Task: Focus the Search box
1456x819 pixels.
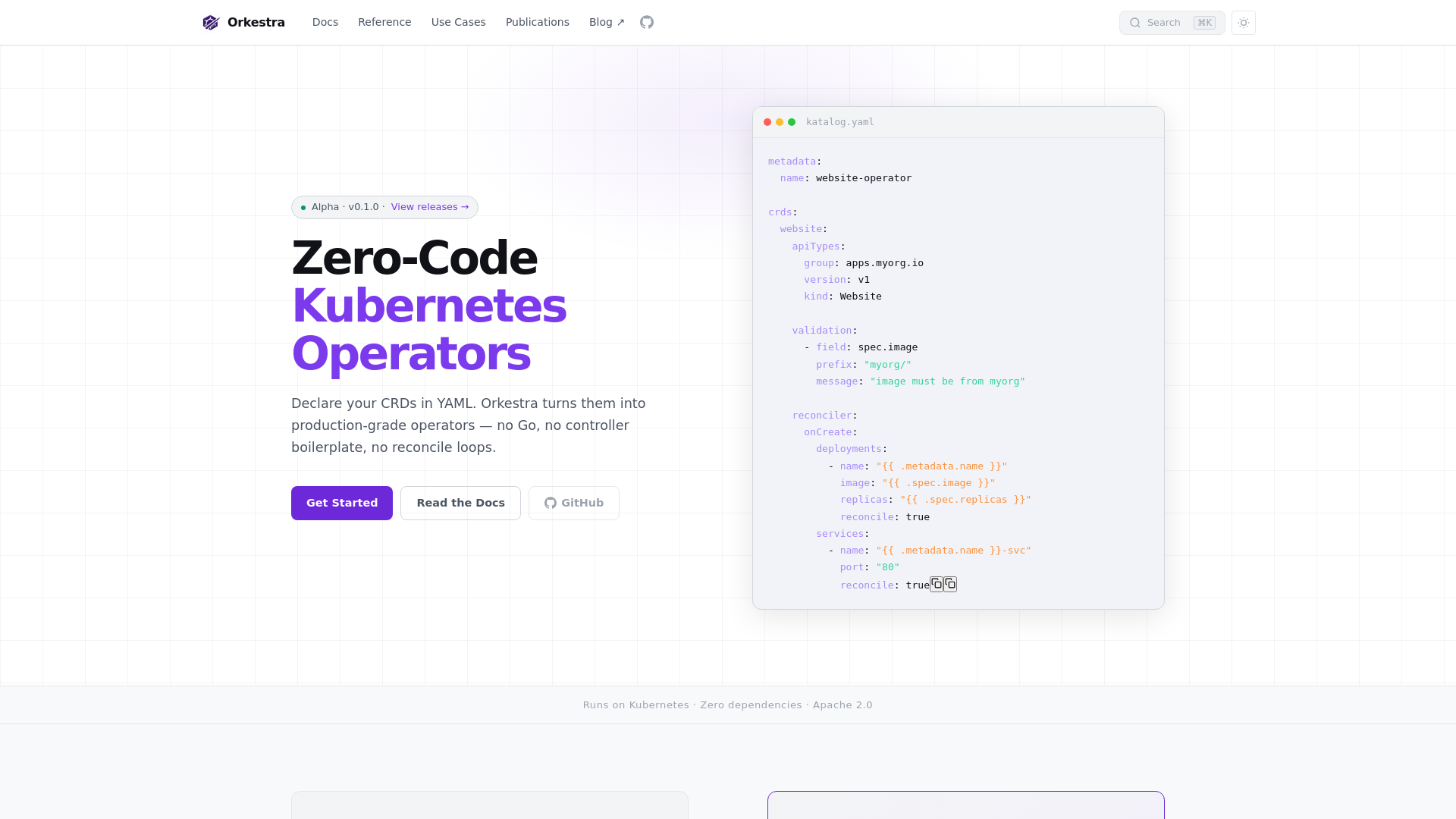Action: 1172,23
